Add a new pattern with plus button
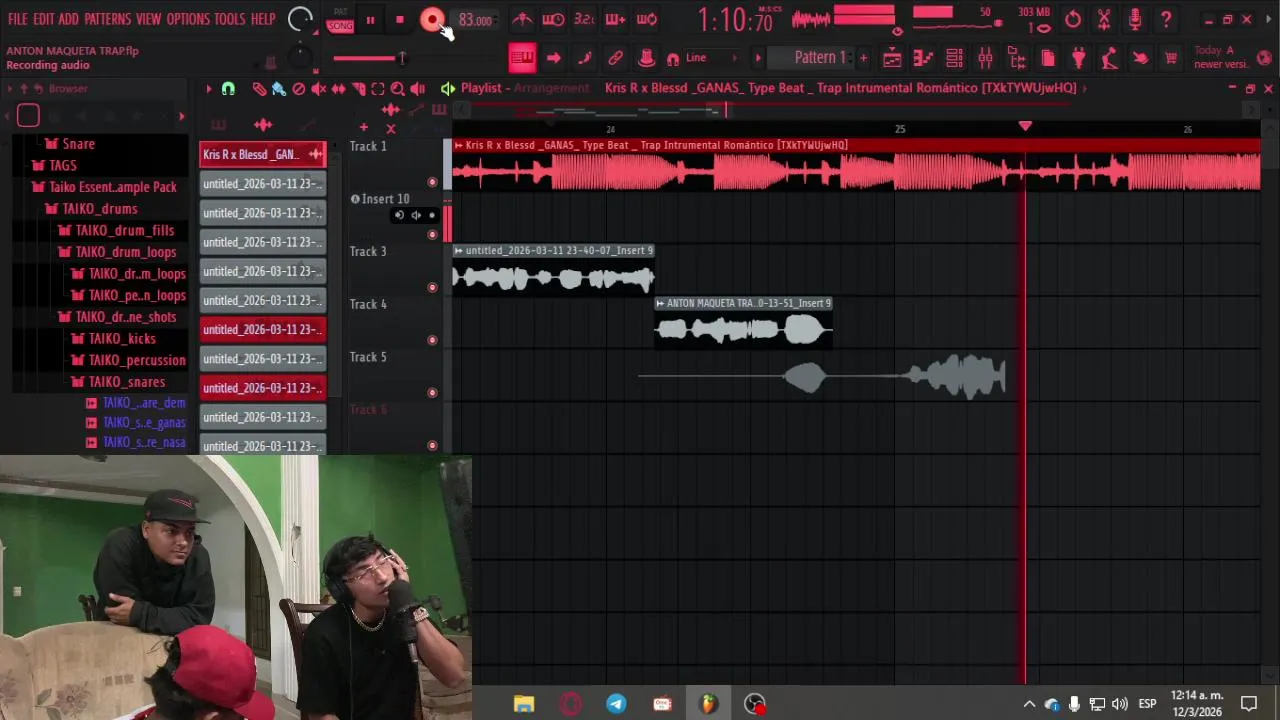This screenshot has width=1280, height=720. [863, 58]
